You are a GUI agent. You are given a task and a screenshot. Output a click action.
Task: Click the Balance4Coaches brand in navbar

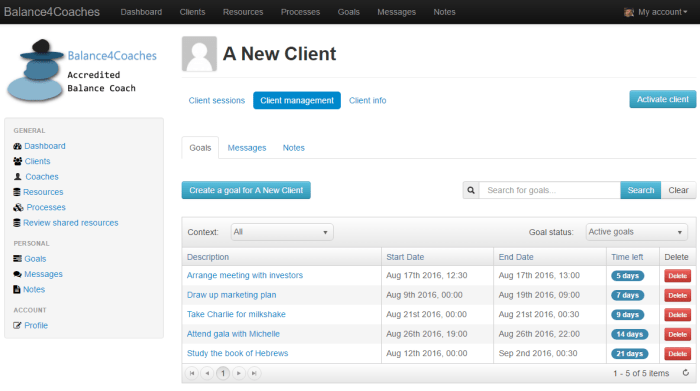[x=52, y=12]
